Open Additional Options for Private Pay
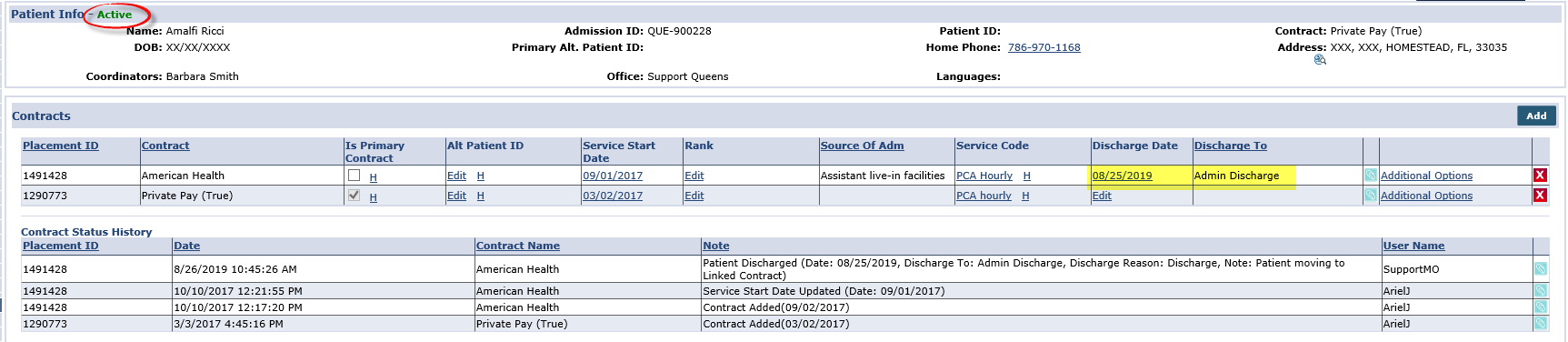The height and width of the screenshot is (342, 1568). tap(1426, 196)
